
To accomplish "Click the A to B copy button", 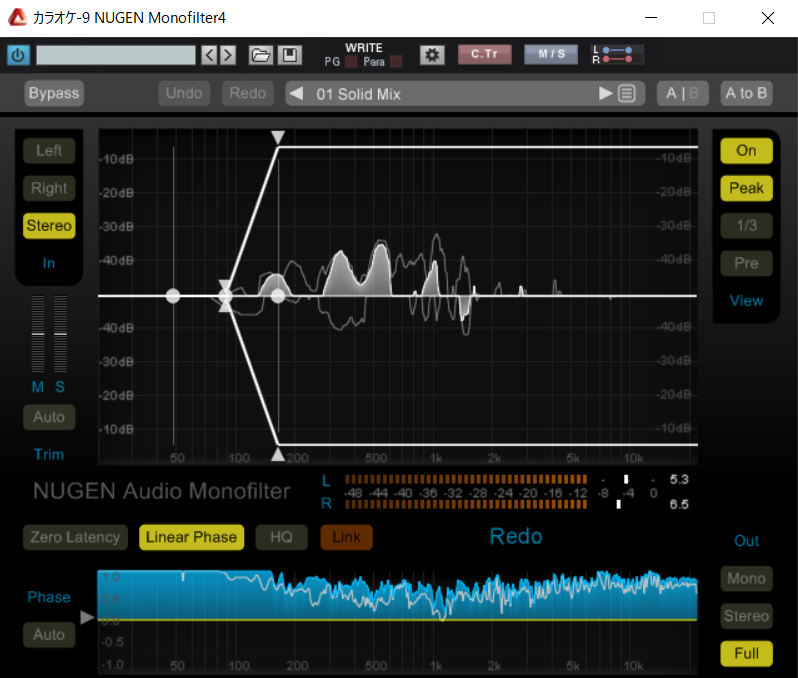I will [x=746, y=94].
